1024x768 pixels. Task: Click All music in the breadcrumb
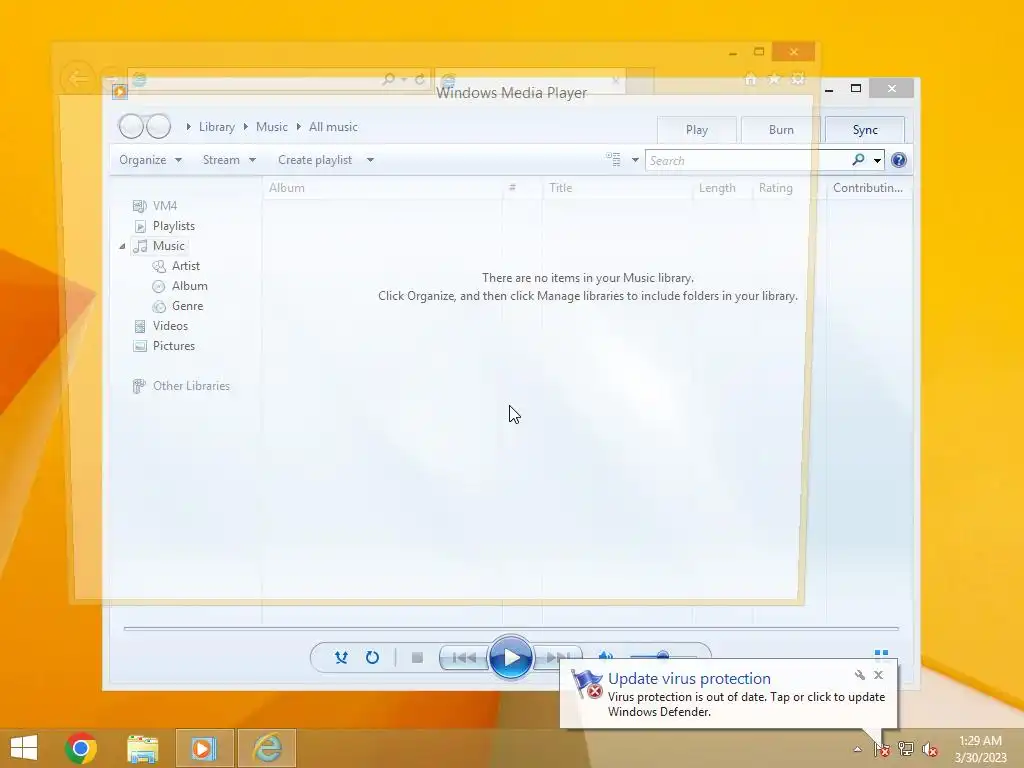click(333, 127)
